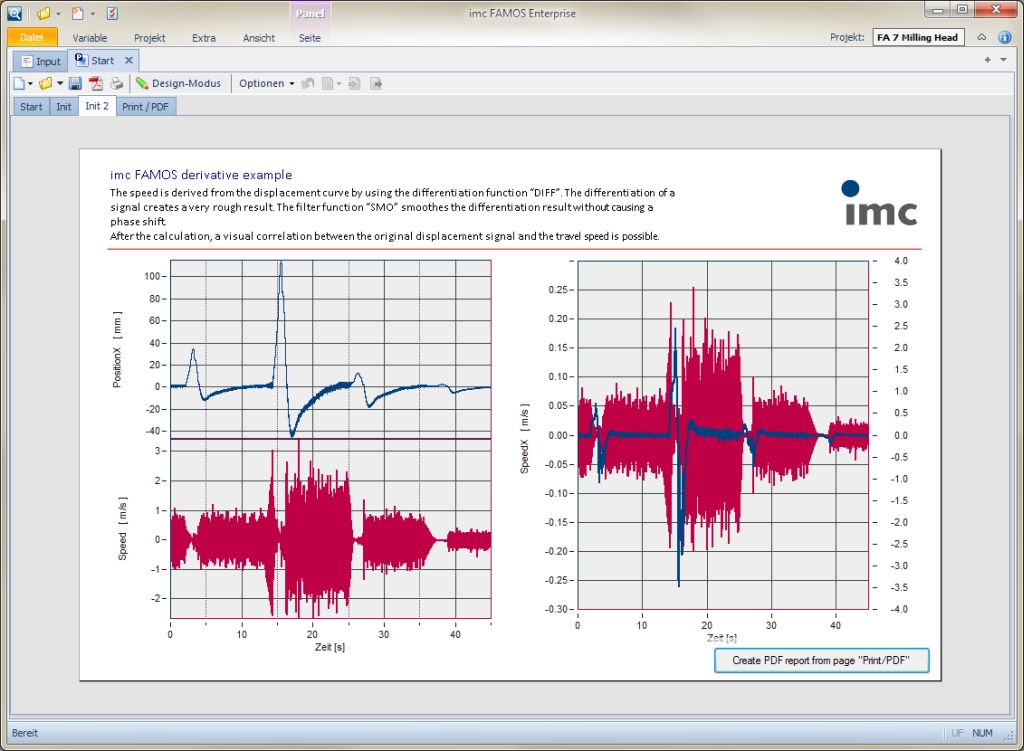This screenshot has height=751, width=1024.
Task: Click the new panel icon in the toolbar
Action: click(19, 84)
